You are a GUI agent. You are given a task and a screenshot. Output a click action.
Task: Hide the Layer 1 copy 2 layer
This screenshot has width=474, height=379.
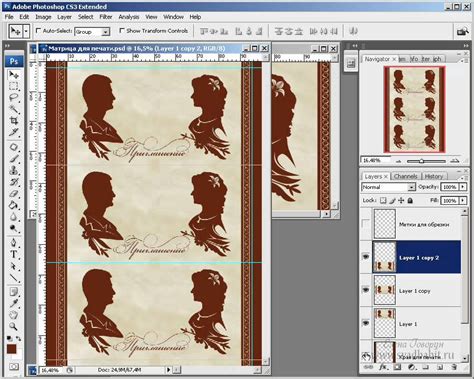[366, 257]
